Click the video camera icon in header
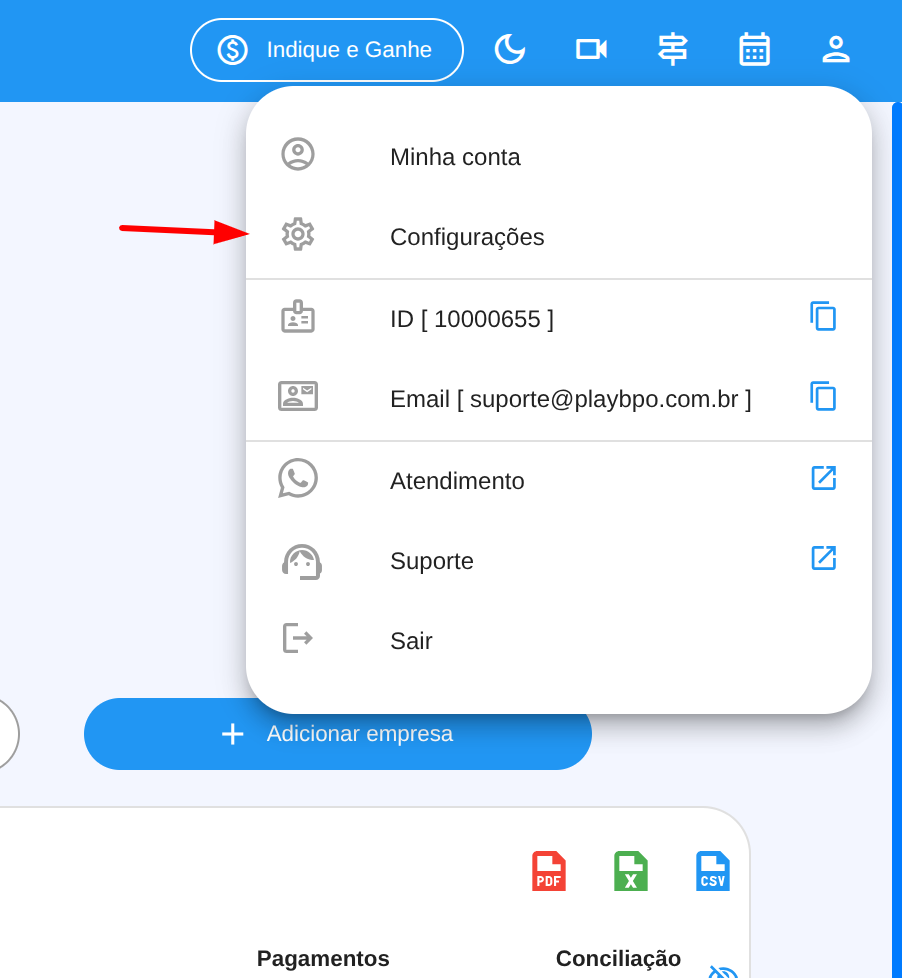The image size is (902, 978). 591,49
